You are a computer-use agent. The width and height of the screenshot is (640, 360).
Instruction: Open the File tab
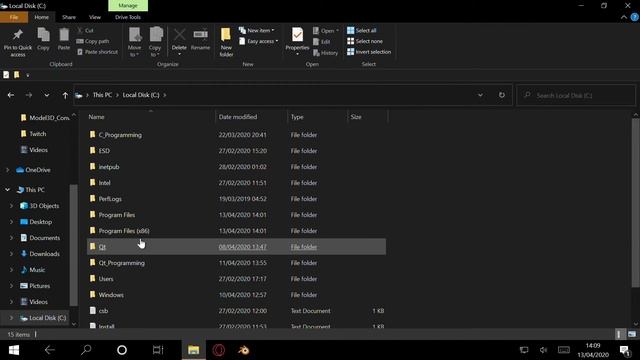[x=14, y=17]
